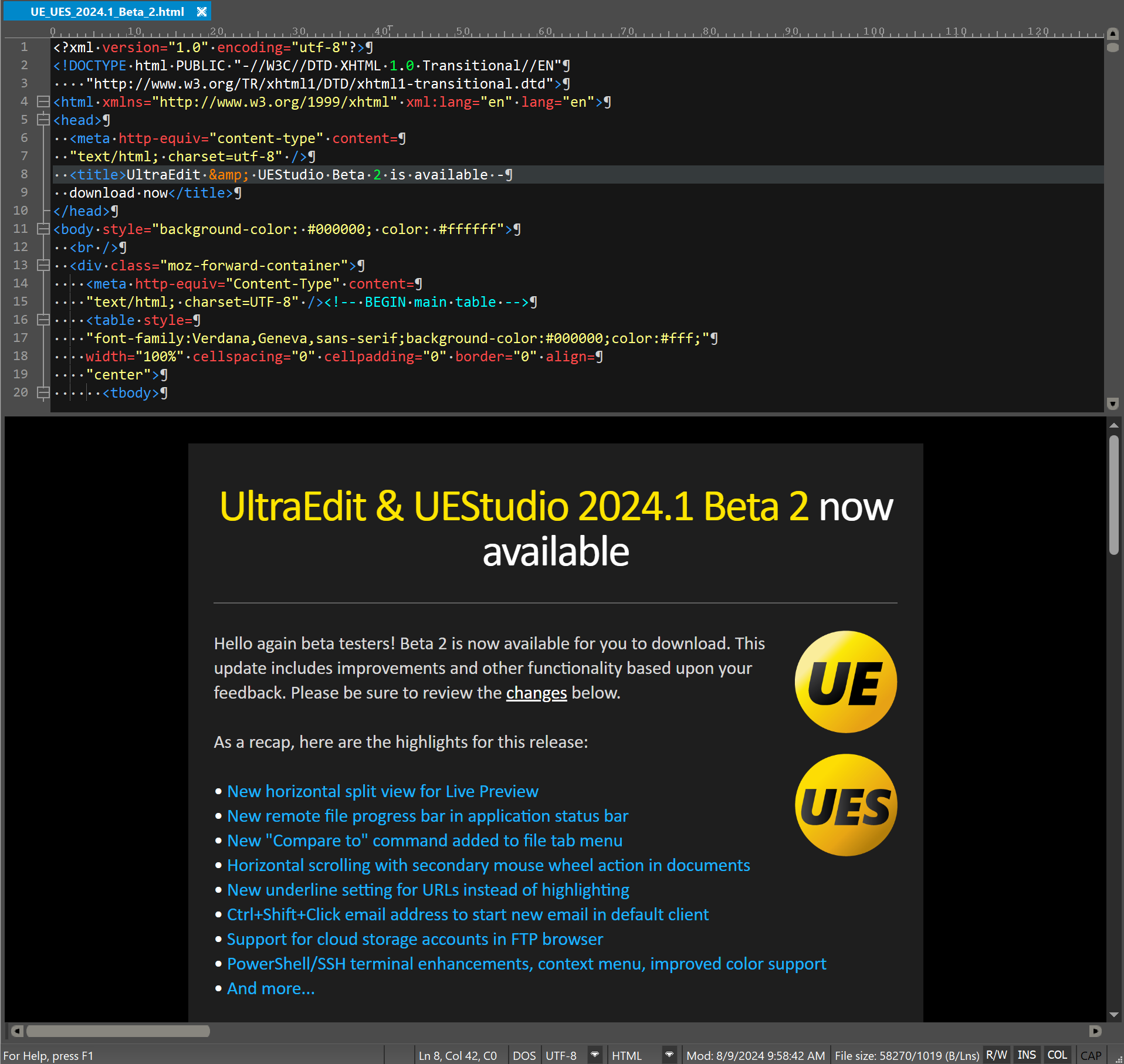Collapse the div fold on line 13
The height and width of the screenshot is (1064, 1124).
click(x=43, y=265)
